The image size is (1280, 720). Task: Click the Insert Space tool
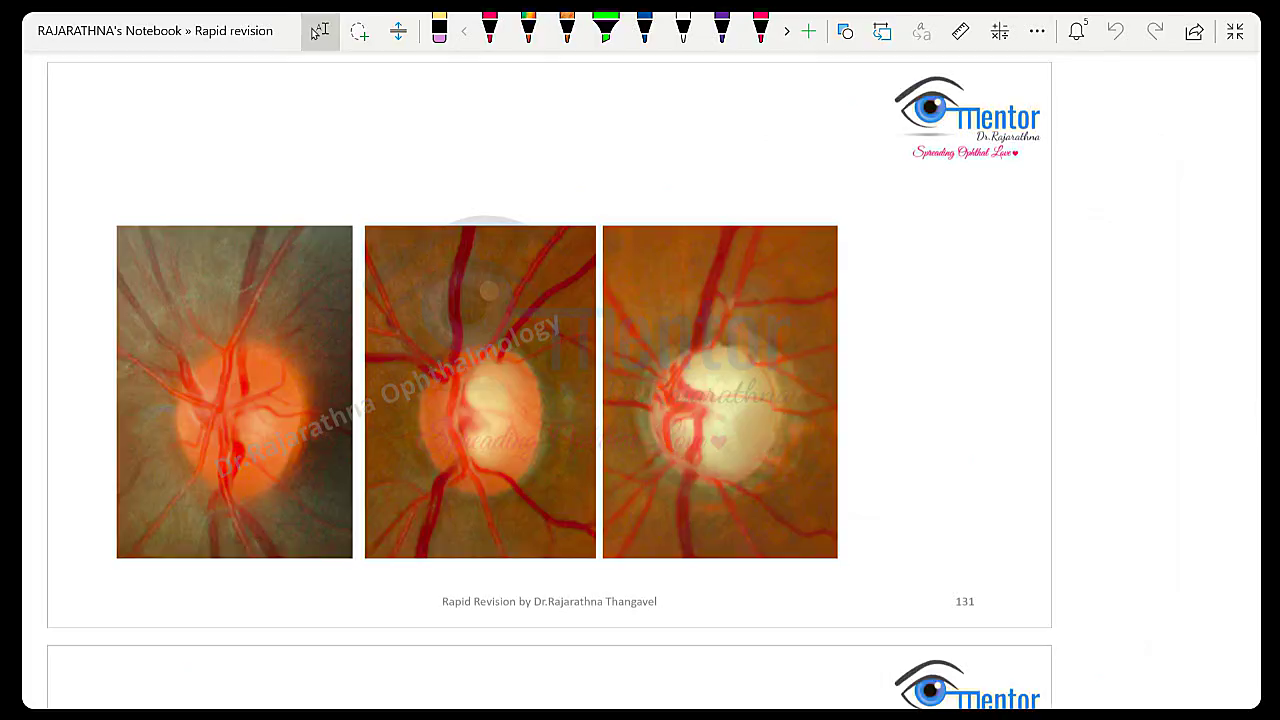[398, 32]
